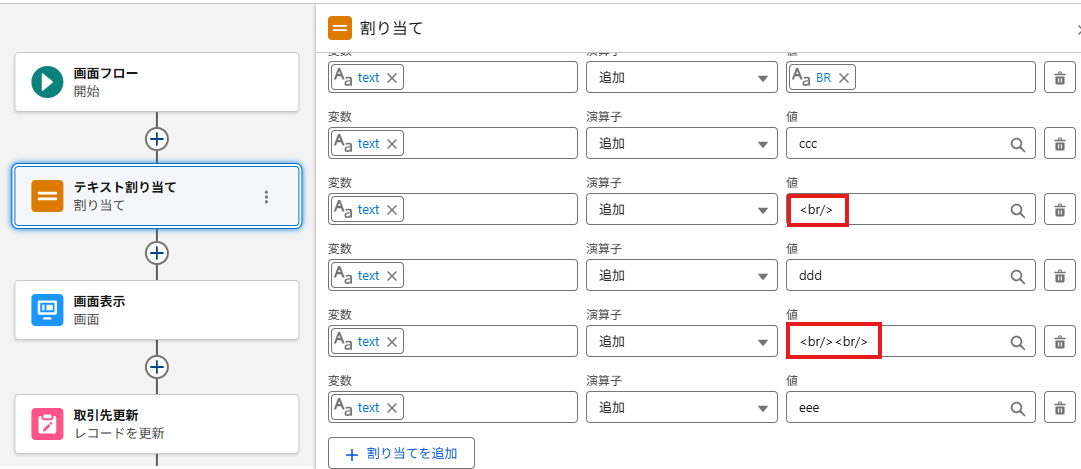This screenshot has height=469, width=1081.
Task: Click the 割り当てを追加 button
Action: [401, 453]
